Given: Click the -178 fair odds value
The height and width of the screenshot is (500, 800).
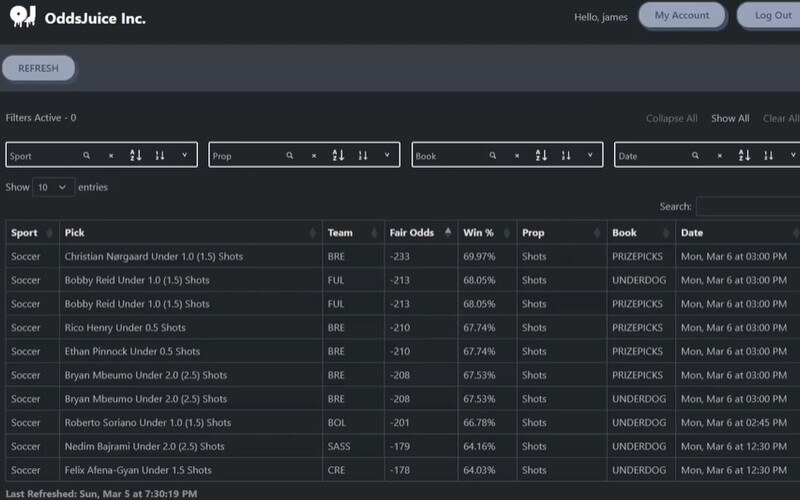Looking at the screenshot, I should tap(399, 470).
